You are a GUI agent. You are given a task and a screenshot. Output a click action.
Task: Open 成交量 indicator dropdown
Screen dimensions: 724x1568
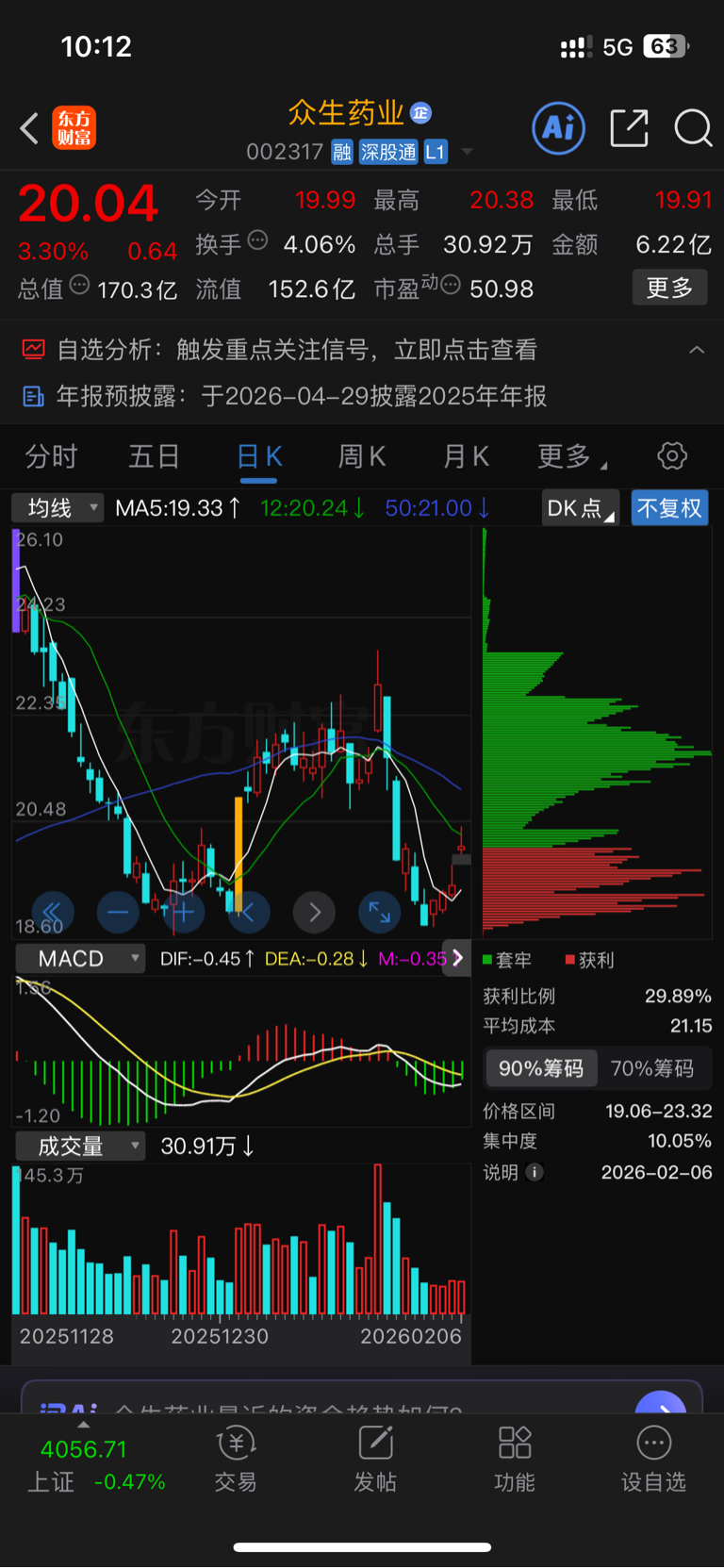pyautogui.click(x=80, y=1147)
